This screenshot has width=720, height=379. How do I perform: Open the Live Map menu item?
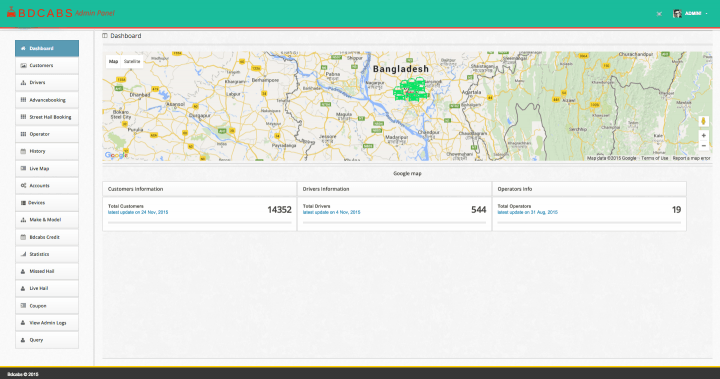(47, 169)
